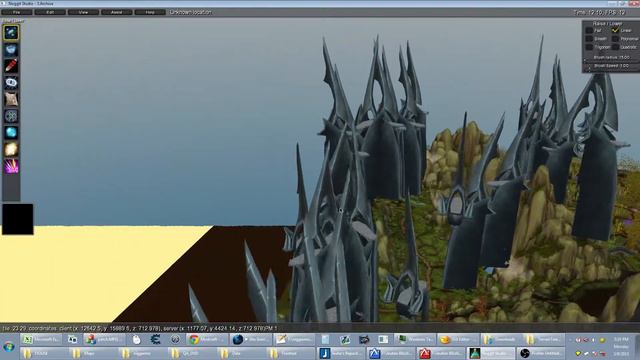Select the glowing Light tool icon

[x=11, y=149]
